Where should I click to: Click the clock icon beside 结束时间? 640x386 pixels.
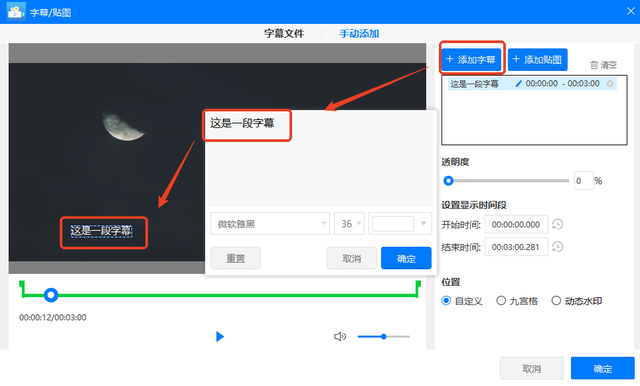point(557,246)
